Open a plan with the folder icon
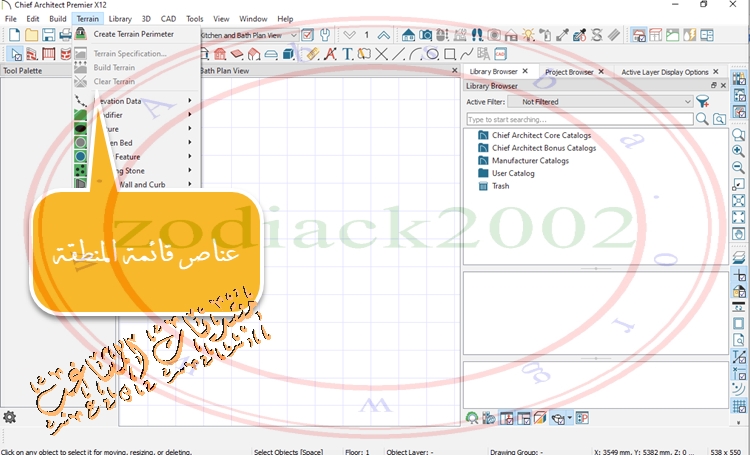750x455 pixels. (x=32, y=35)
